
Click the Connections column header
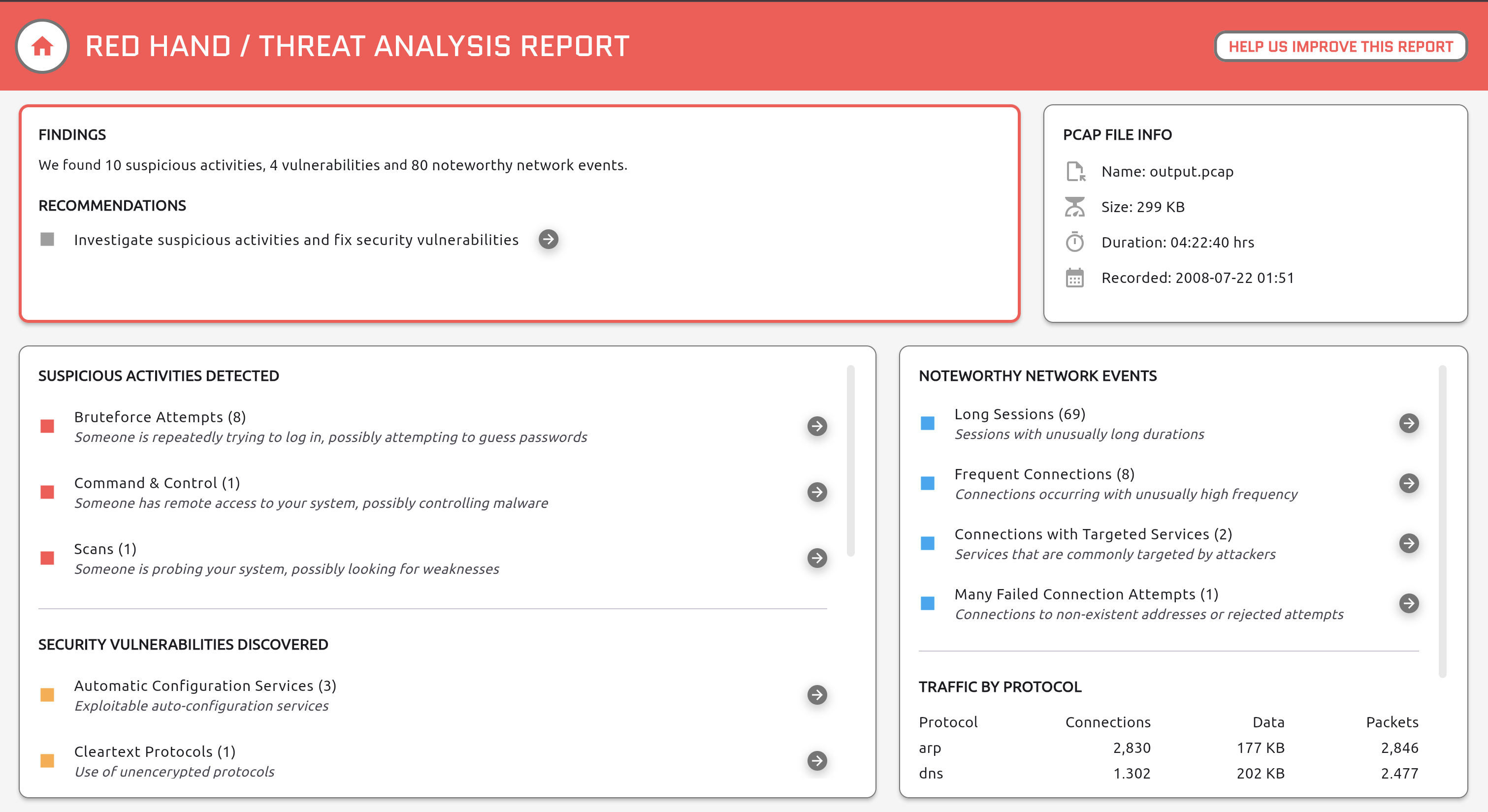1108,722
